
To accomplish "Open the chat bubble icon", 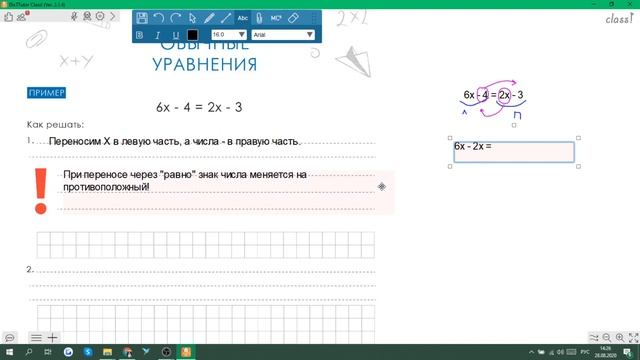I will tap(9, 338).
